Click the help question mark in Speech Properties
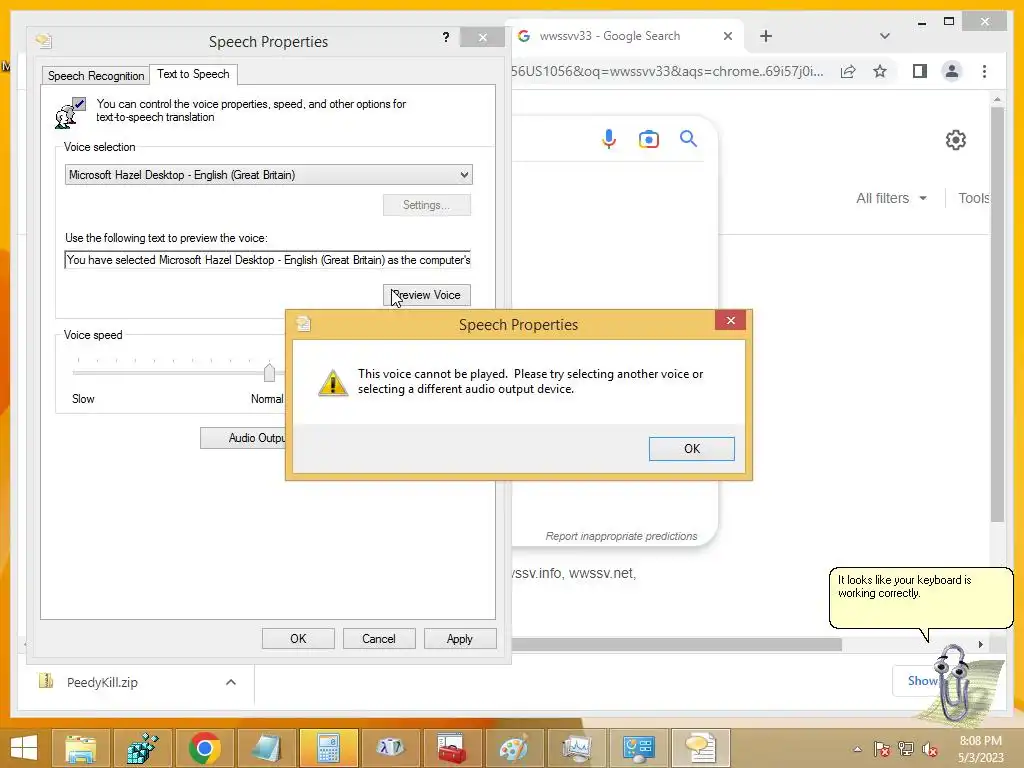 coord(445,37)
